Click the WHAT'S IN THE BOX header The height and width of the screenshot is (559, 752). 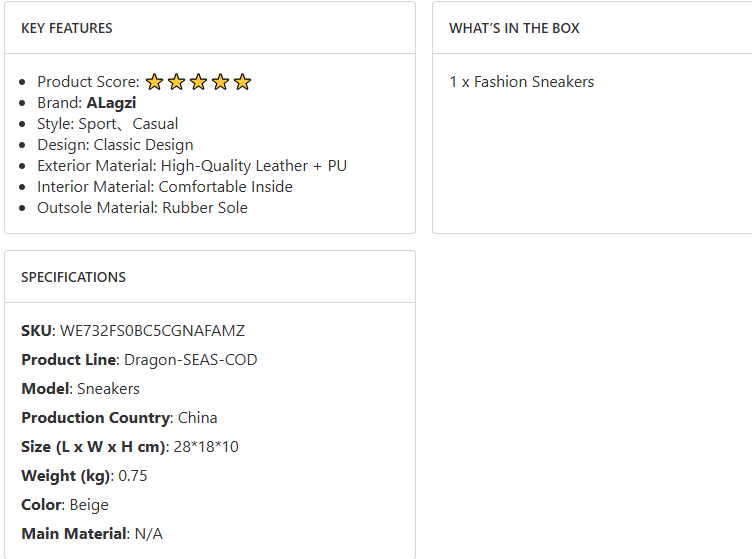tap(514, 28)
